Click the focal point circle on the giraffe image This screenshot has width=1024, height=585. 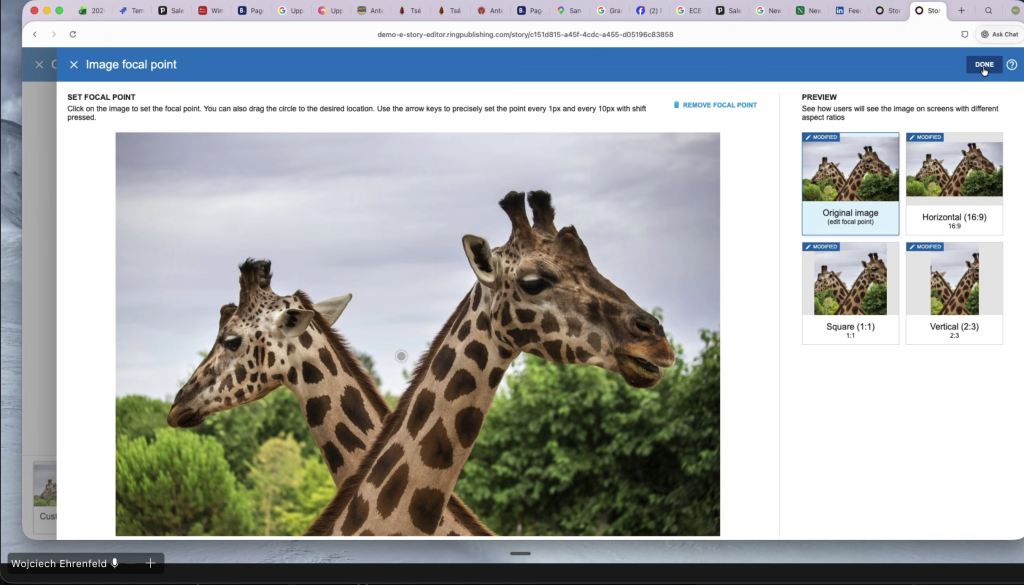(x=401, y=356)
